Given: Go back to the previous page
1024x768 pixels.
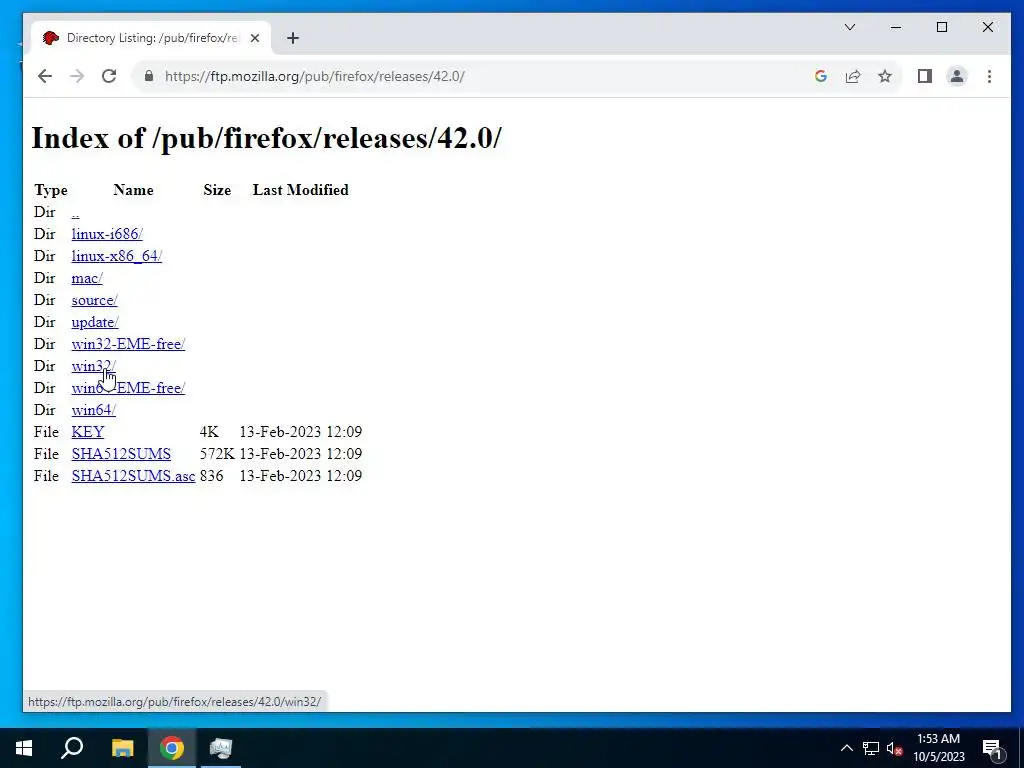Looking at the screenshot, I should click(44, 76).
